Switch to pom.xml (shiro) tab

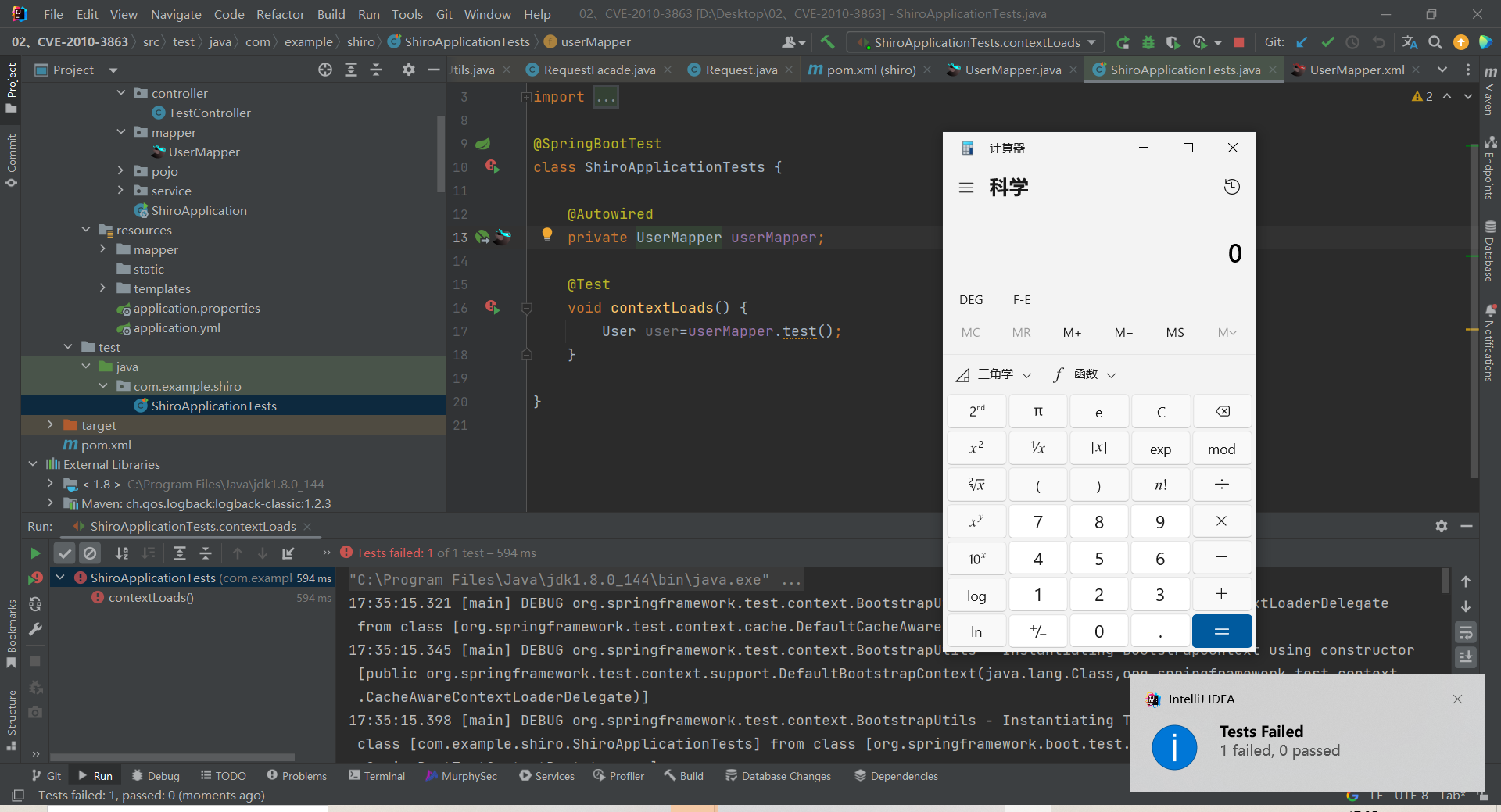[x=871, y=70]
